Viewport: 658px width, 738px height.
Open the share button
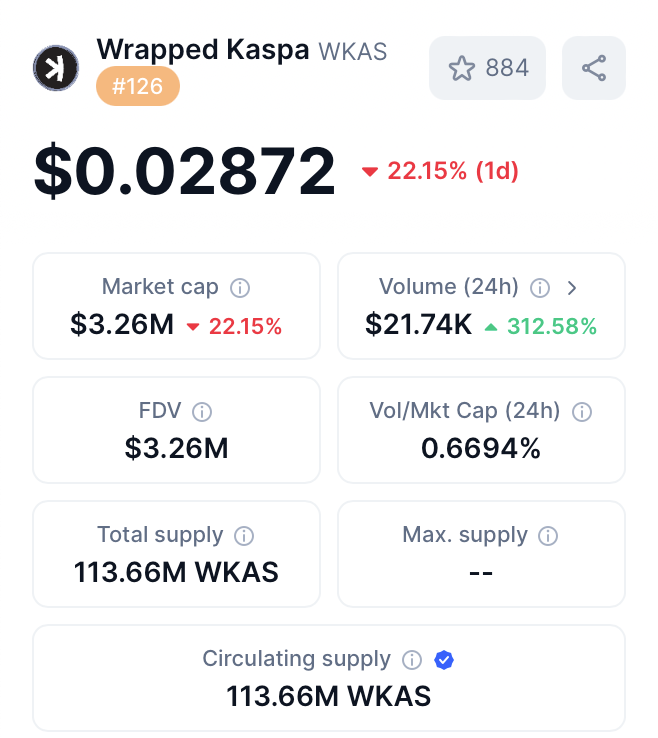(x=594, y=68)
